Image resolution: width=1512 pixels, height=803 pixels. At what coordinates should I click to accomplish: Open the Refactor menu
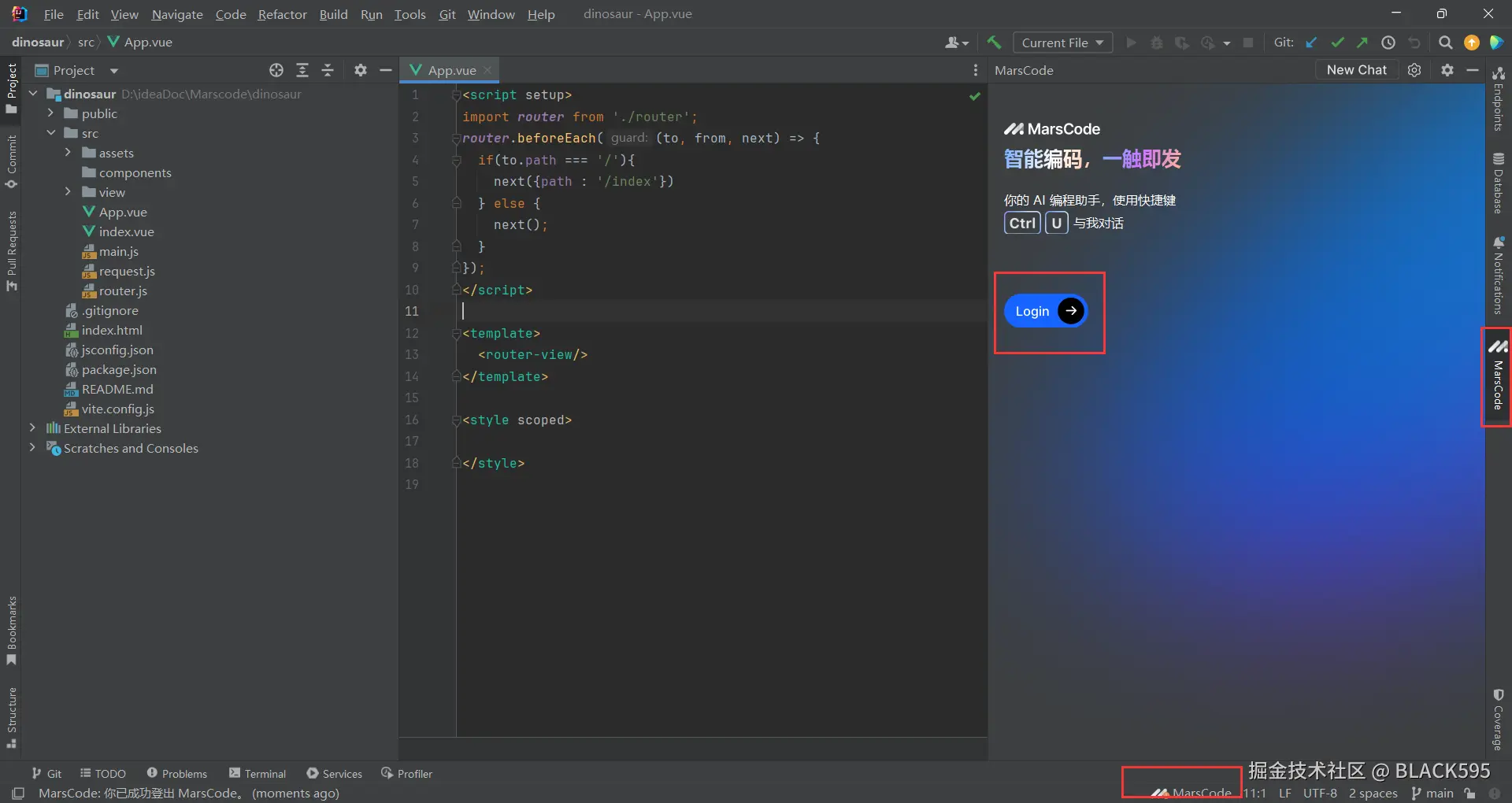click(x=282, y=14)
